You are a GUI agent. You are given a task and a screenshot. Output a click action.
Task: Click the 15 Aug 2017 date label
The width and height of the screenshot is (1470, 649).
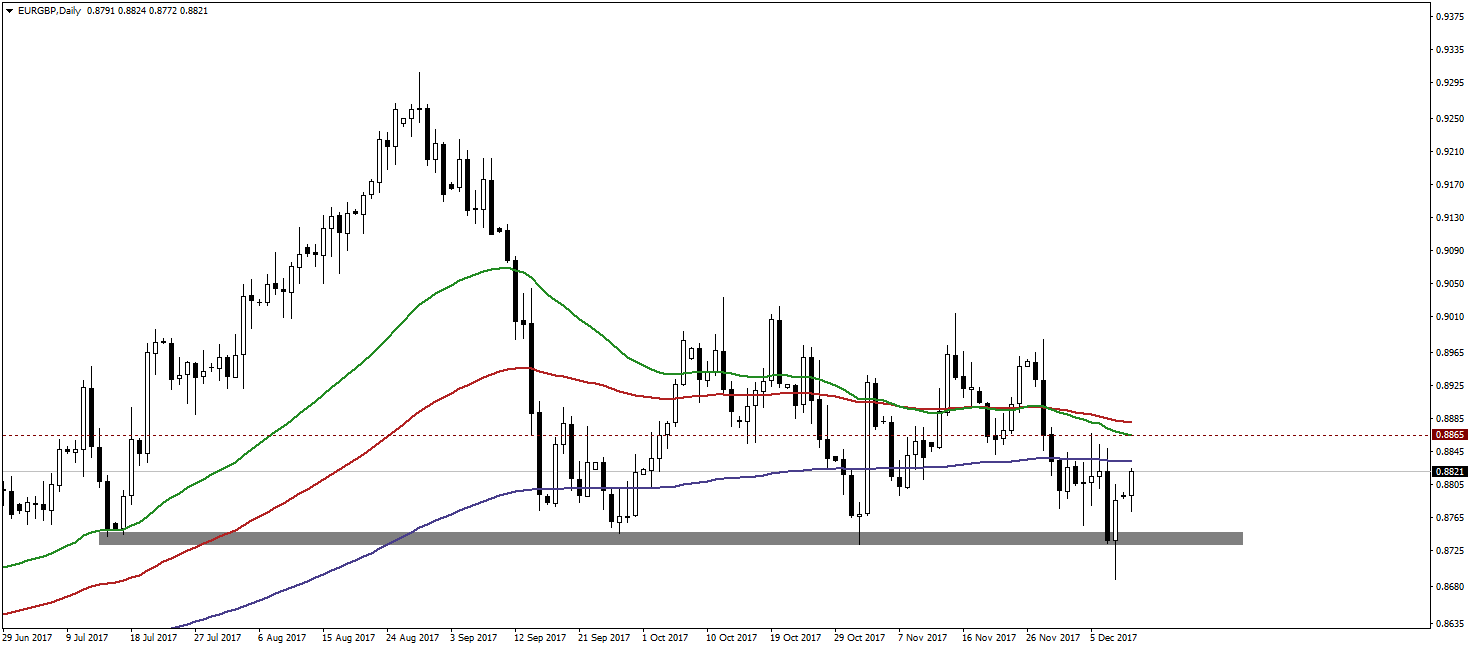click(x=347, y=637)
